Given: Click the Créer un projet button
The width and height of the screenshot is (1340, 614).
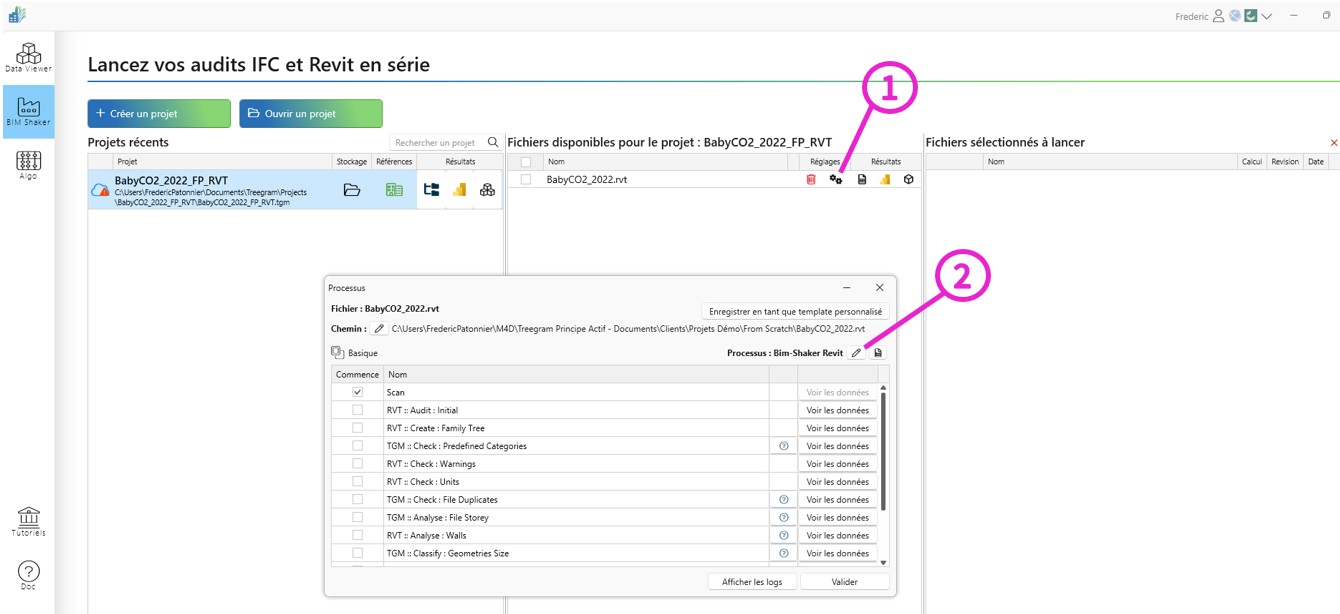Looking at the screenshot, I should point(159,114).
